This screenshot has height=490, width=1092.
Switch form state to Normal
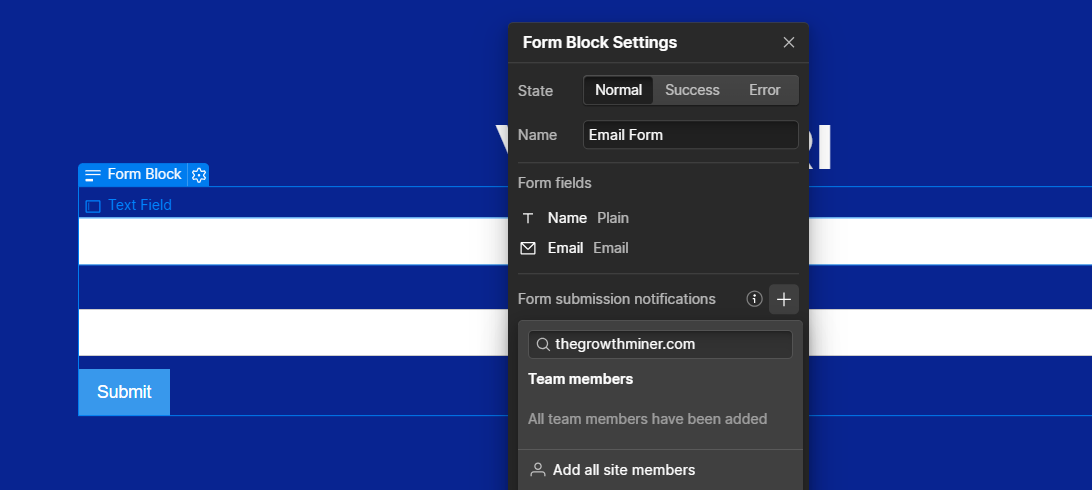coord(618,90)
